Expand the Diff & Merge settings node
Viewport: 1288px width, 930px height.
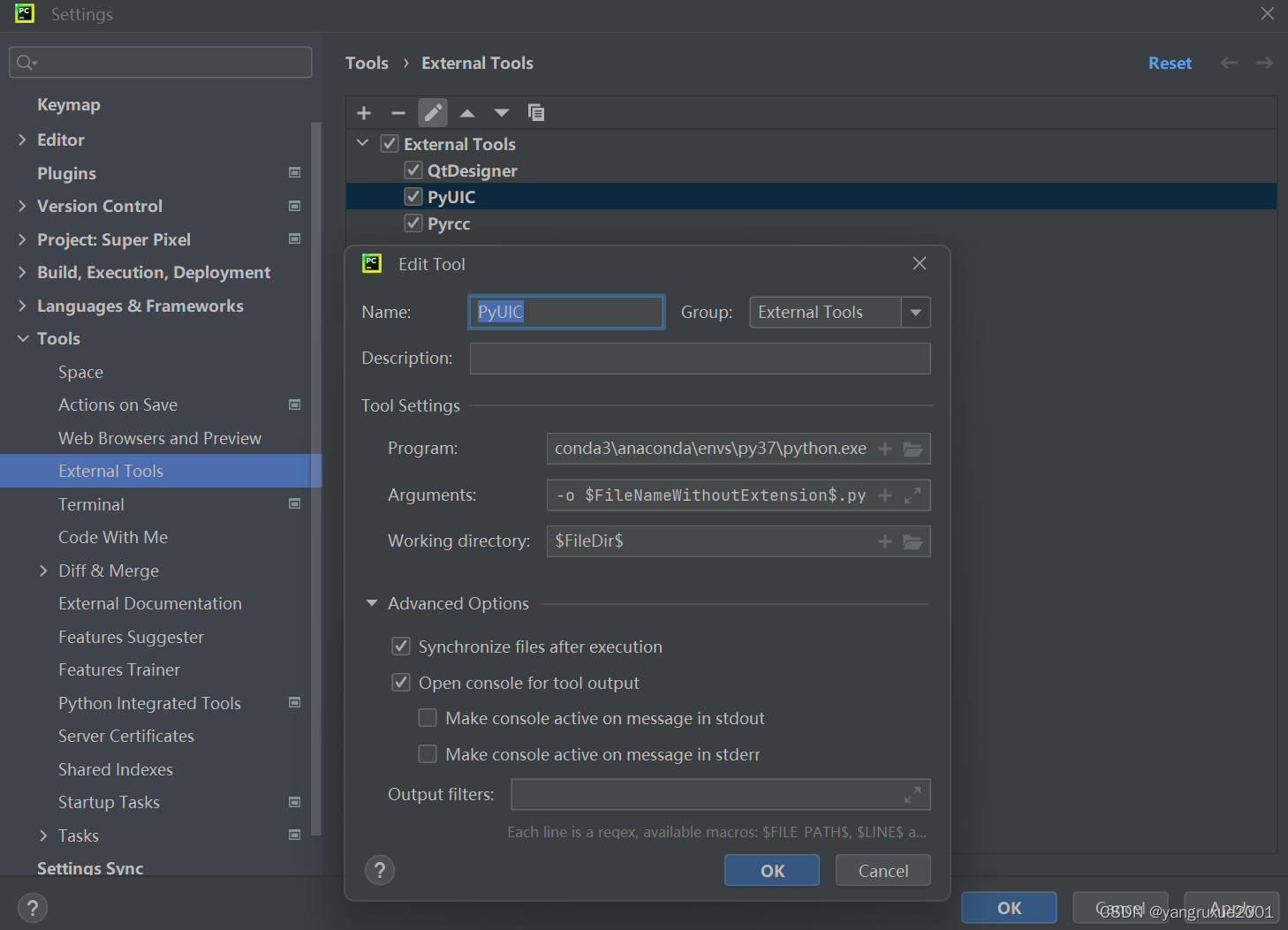point(43,571)
